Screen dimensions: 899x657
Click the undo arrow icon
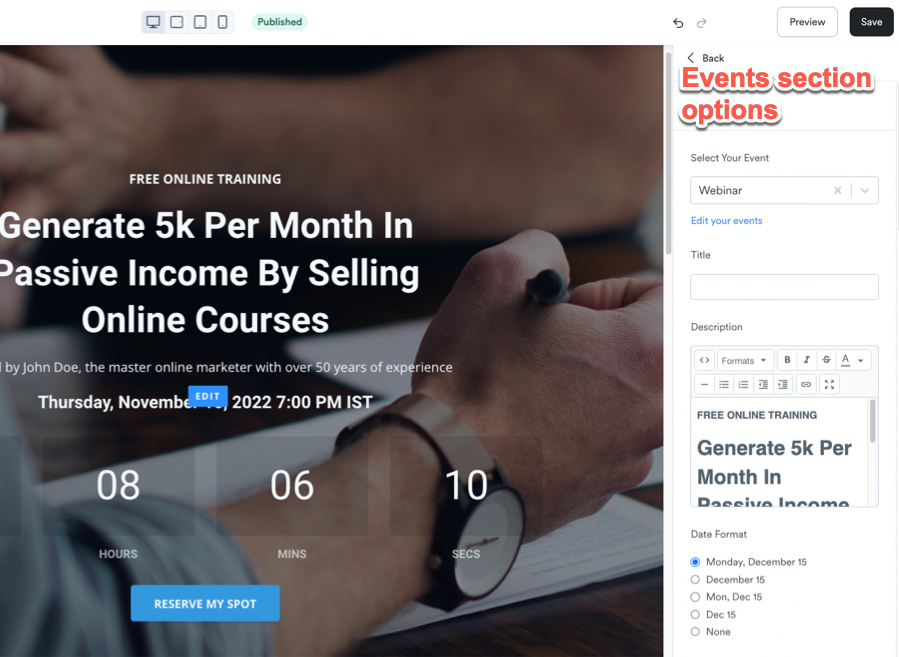678,23
